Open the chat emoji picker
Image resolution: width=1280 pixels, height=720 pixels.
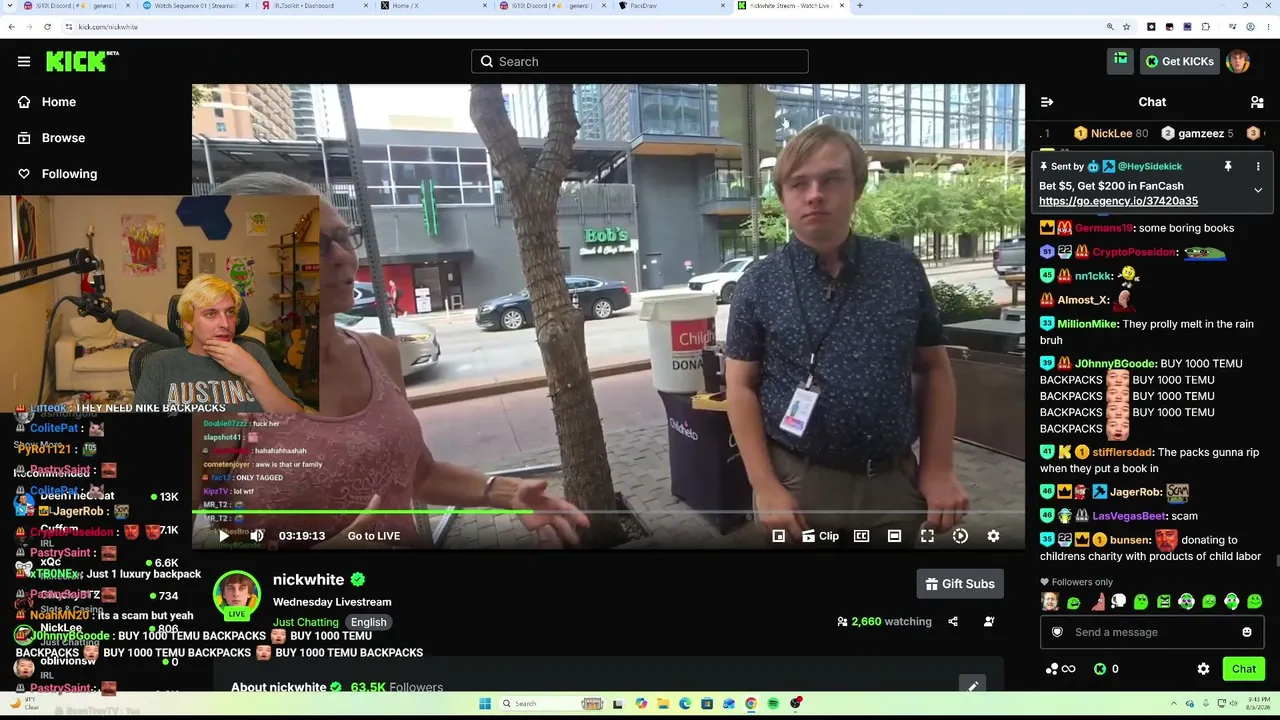click(1247, 632)
